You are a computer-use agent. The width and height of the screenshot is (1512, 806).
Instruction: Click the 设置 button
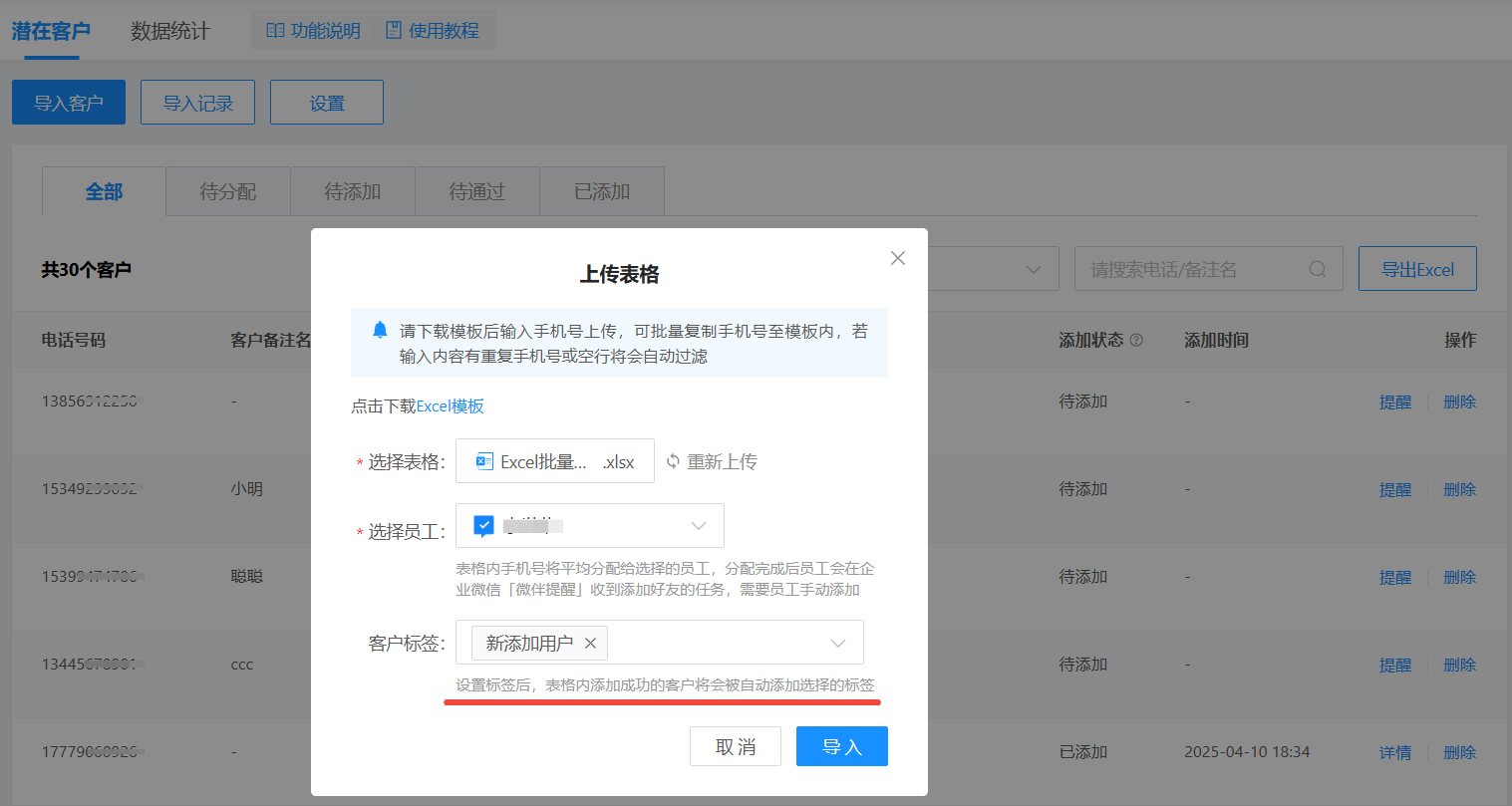(327, 103)
